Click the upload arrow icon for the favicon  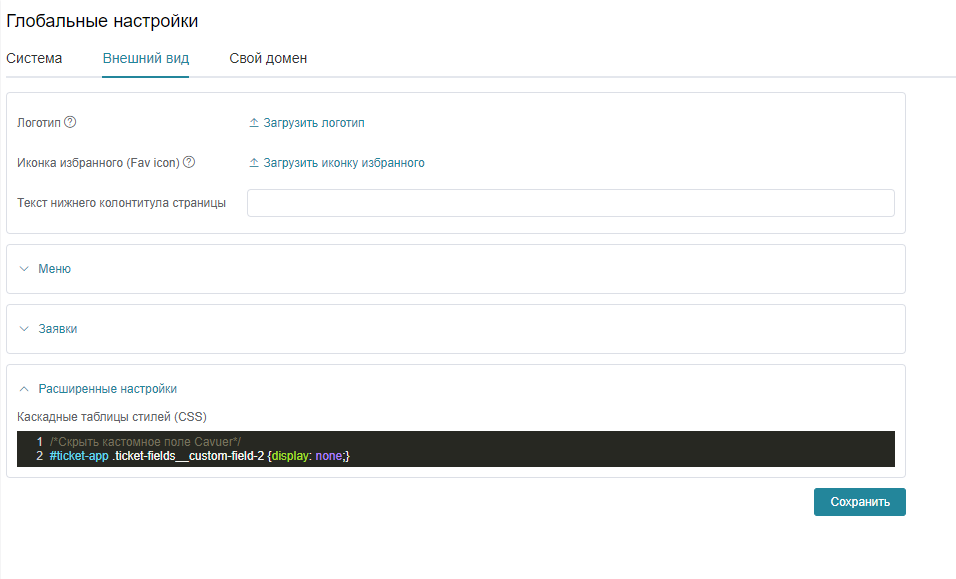click(254, 163)
